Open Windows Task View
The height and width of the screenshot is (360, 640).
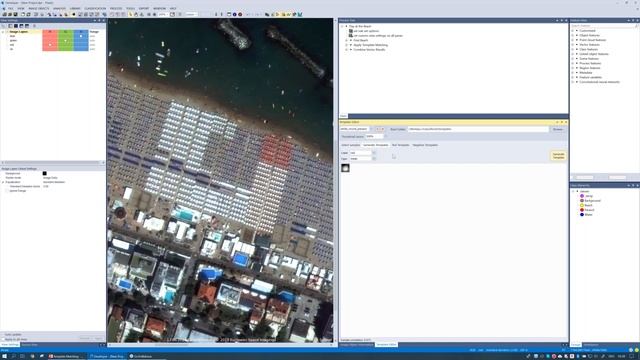(x=22, y=356)
